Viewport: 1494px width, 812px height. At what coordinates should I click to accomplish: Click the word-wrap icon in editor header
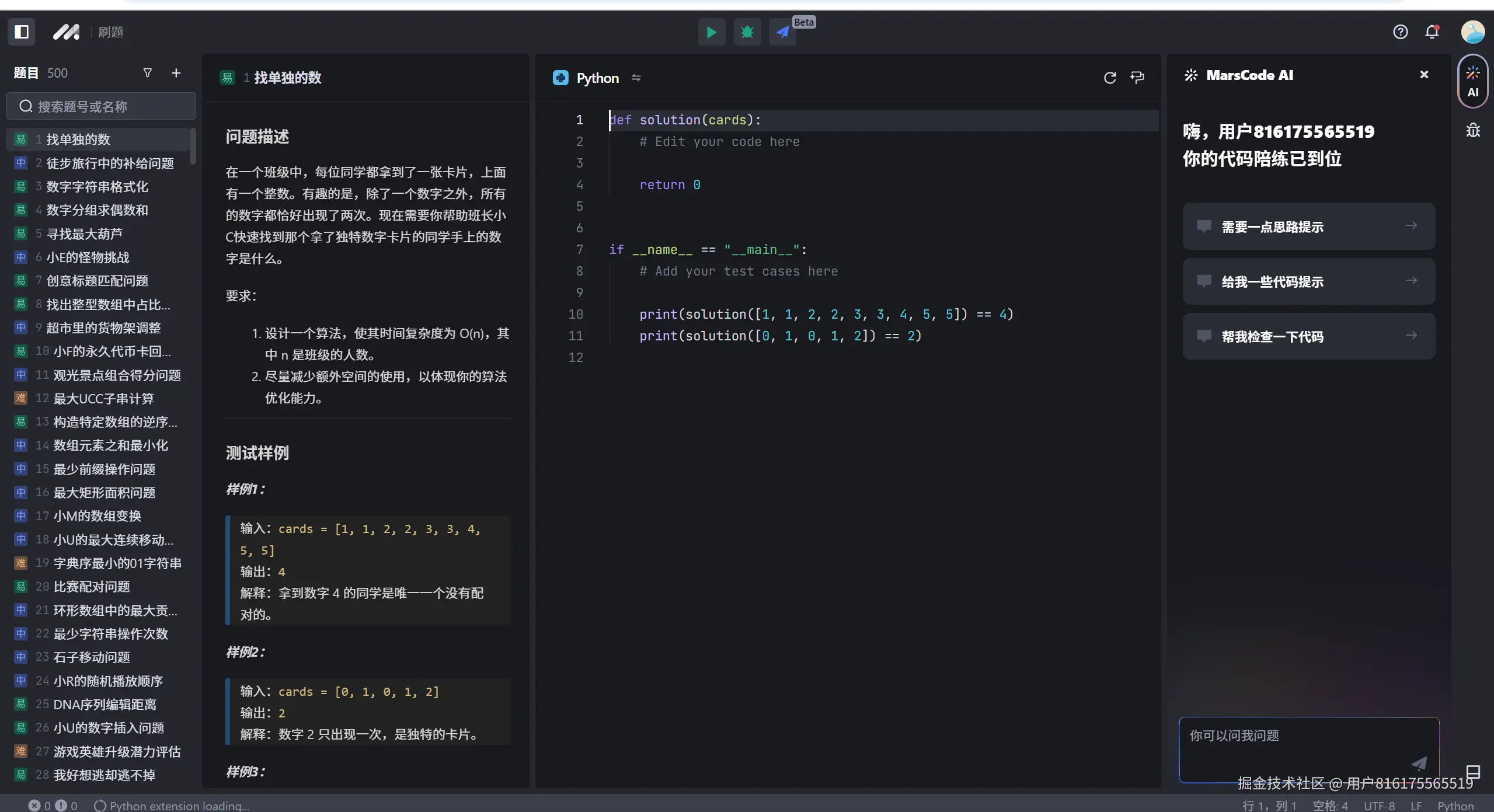1137,78
